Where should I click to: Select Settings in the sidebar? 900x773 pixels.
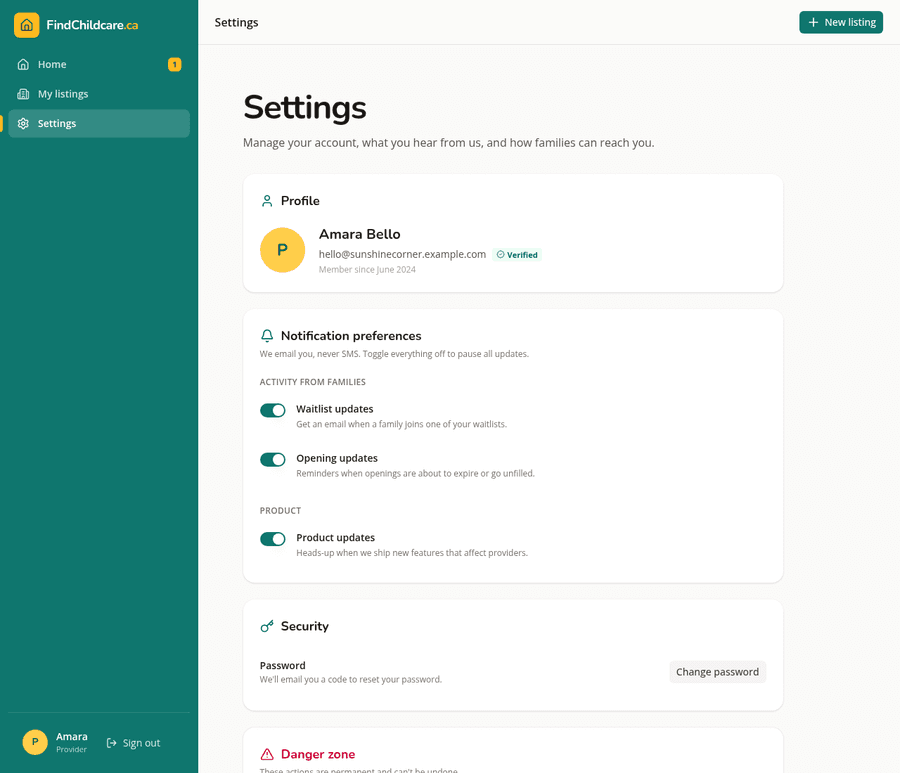pyautogui.click(x=99, y=123)
